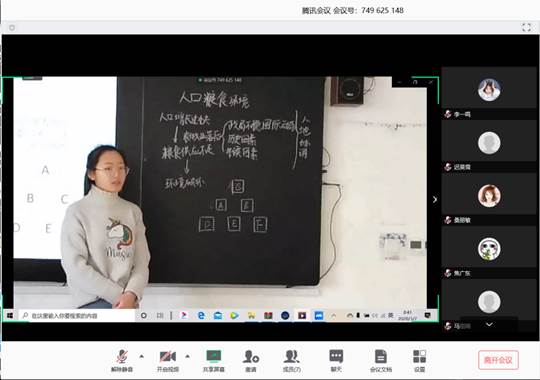Unmute the microphone (解除静音)
Image resolution: width=540 pixels, height=380 pixels.
122,360
